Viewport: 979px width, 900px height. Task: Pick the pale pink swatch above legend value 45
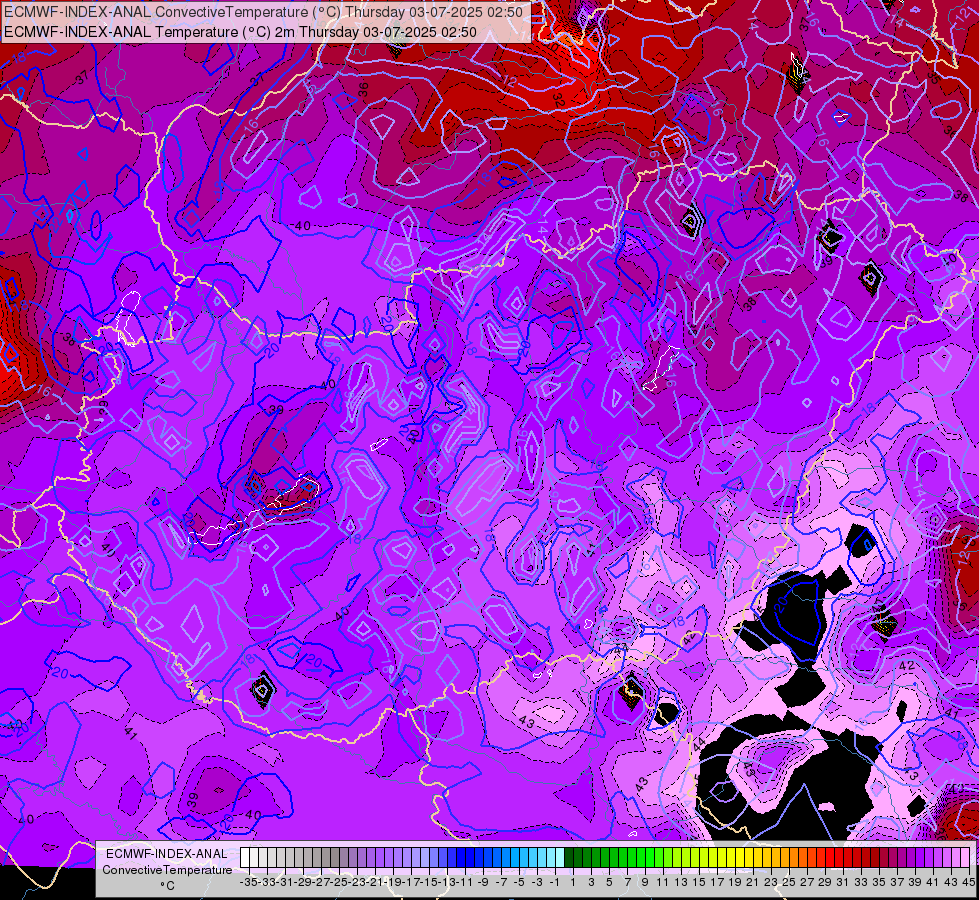click(x=966, y=858)
